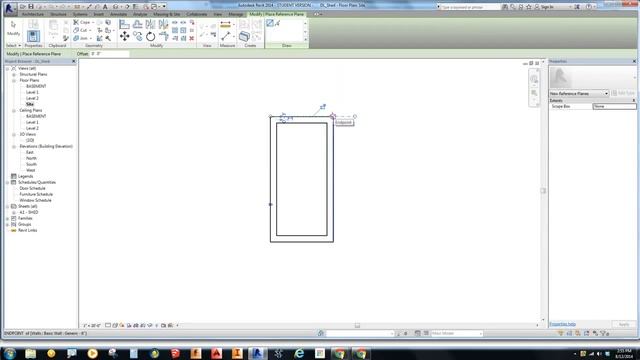The width and height of the screenshot is (640, 360).
Task: Open the BASEMENT floor plan view
Action: [x=36, y=86]
